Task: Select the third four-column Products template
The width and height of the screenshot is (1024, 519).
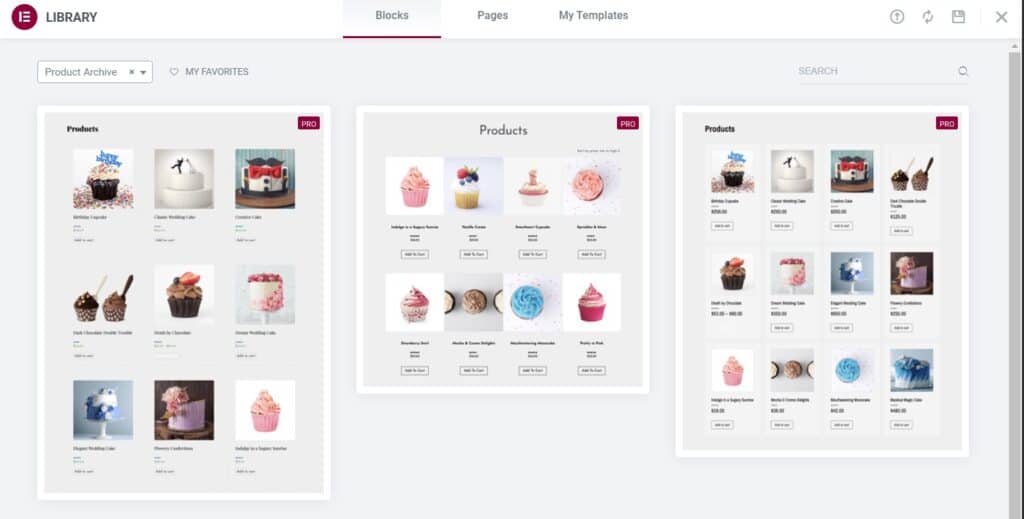Action: [822, 281]
